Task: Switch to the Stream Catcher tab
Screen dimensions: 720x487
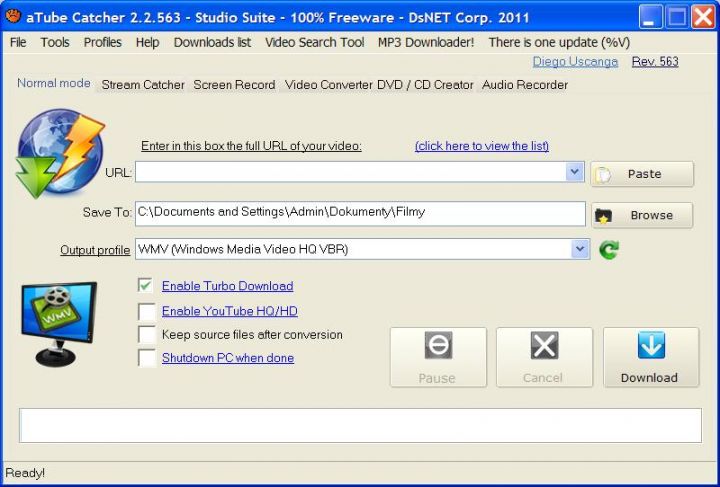Action: [143, 85]
